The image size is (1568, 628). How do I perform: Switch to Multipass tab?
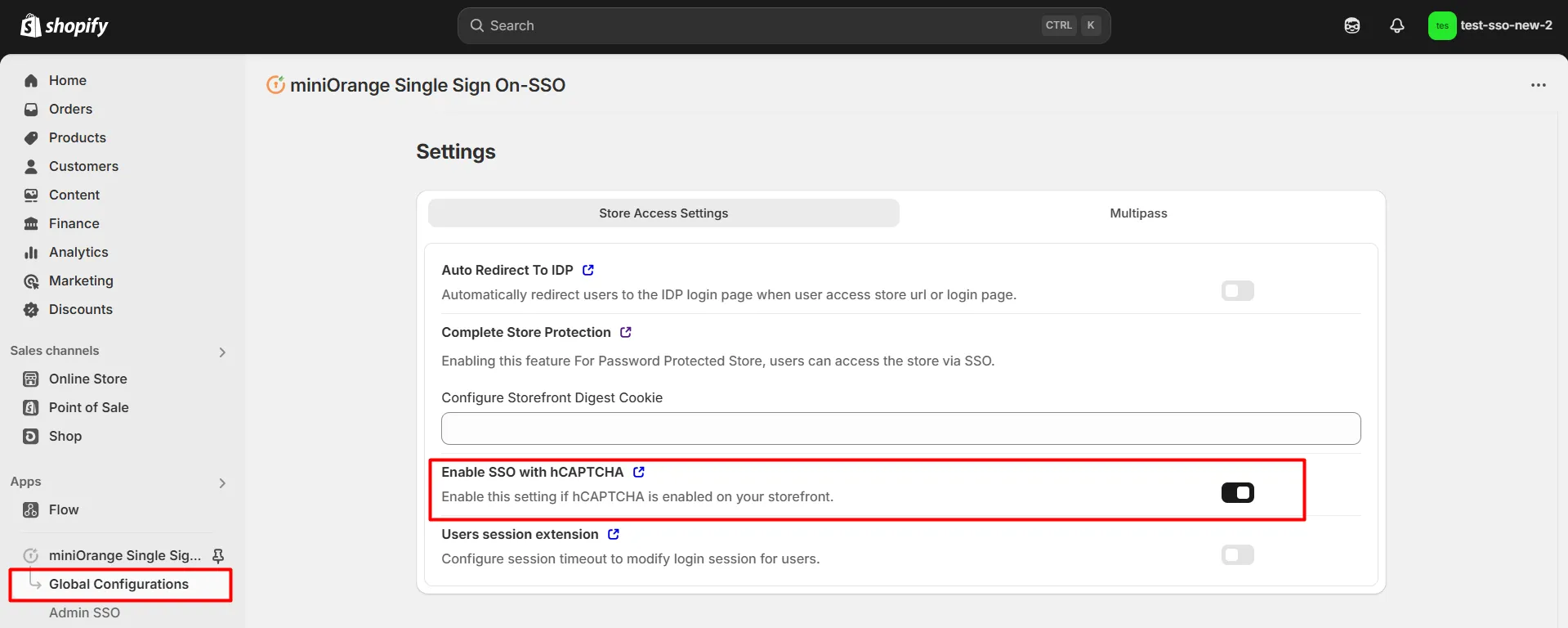coord(1138,213)
